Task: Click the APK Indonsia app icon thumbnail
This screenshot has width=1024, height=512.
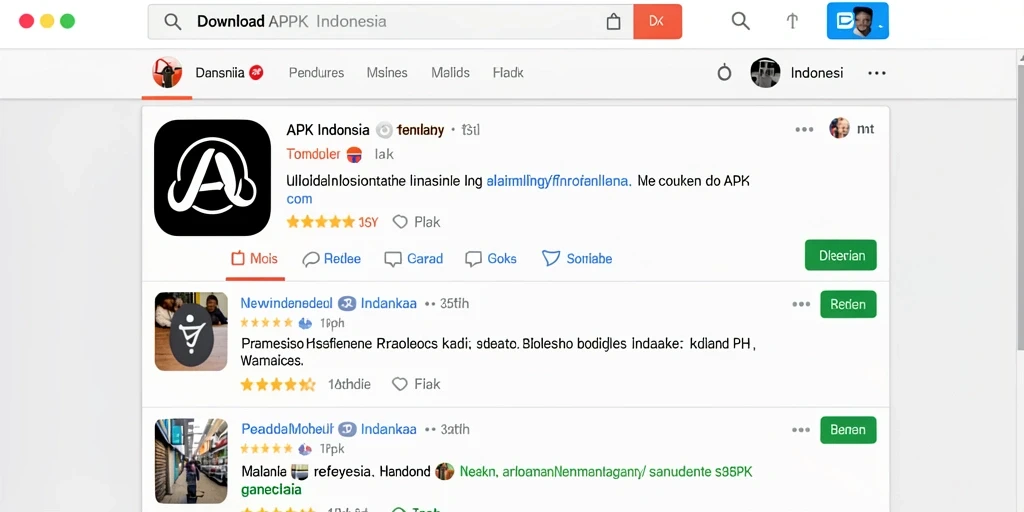Action: pyautogui.click(x=212, y=178)
